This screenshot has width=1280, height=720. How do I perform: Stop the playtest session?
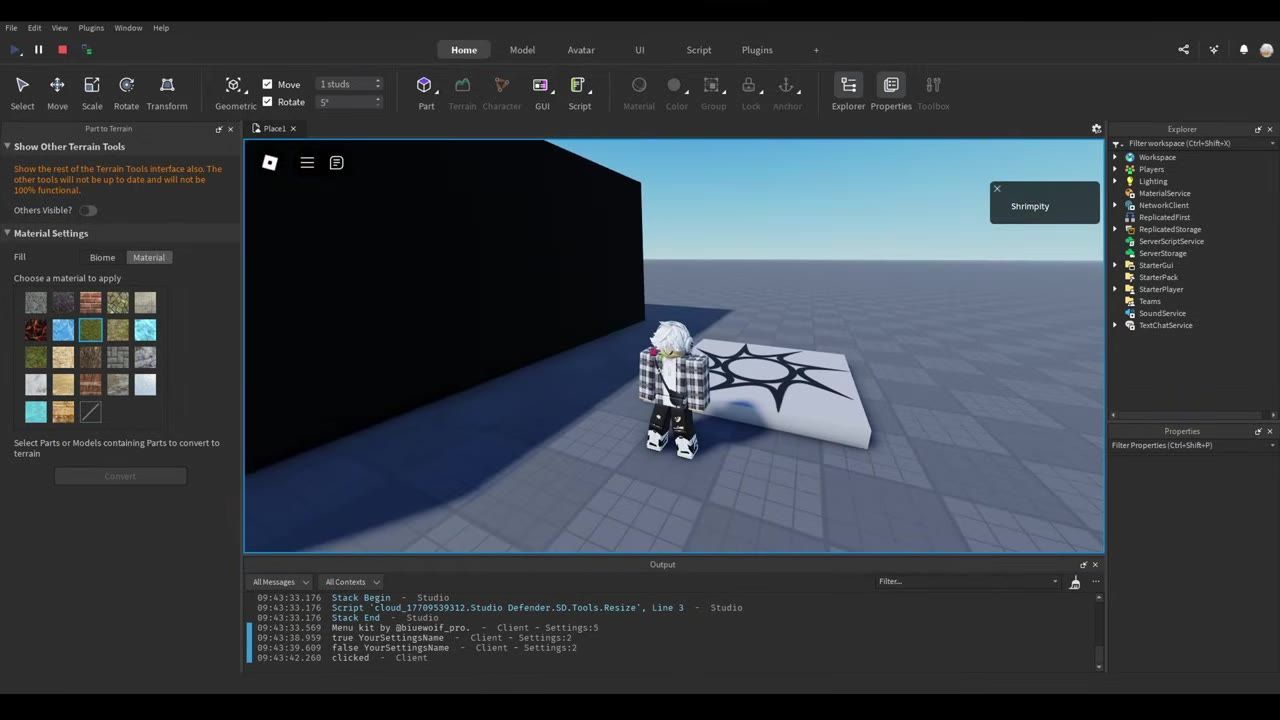coord(62,50)
